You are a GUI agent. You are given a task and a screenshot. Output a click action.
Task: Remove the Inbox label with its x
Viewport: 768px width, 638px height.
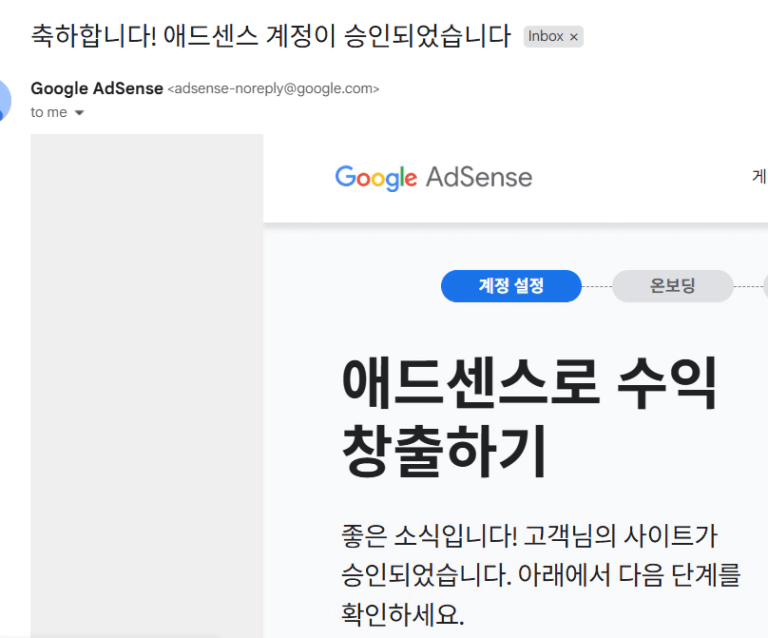click(x=574, y=37)
